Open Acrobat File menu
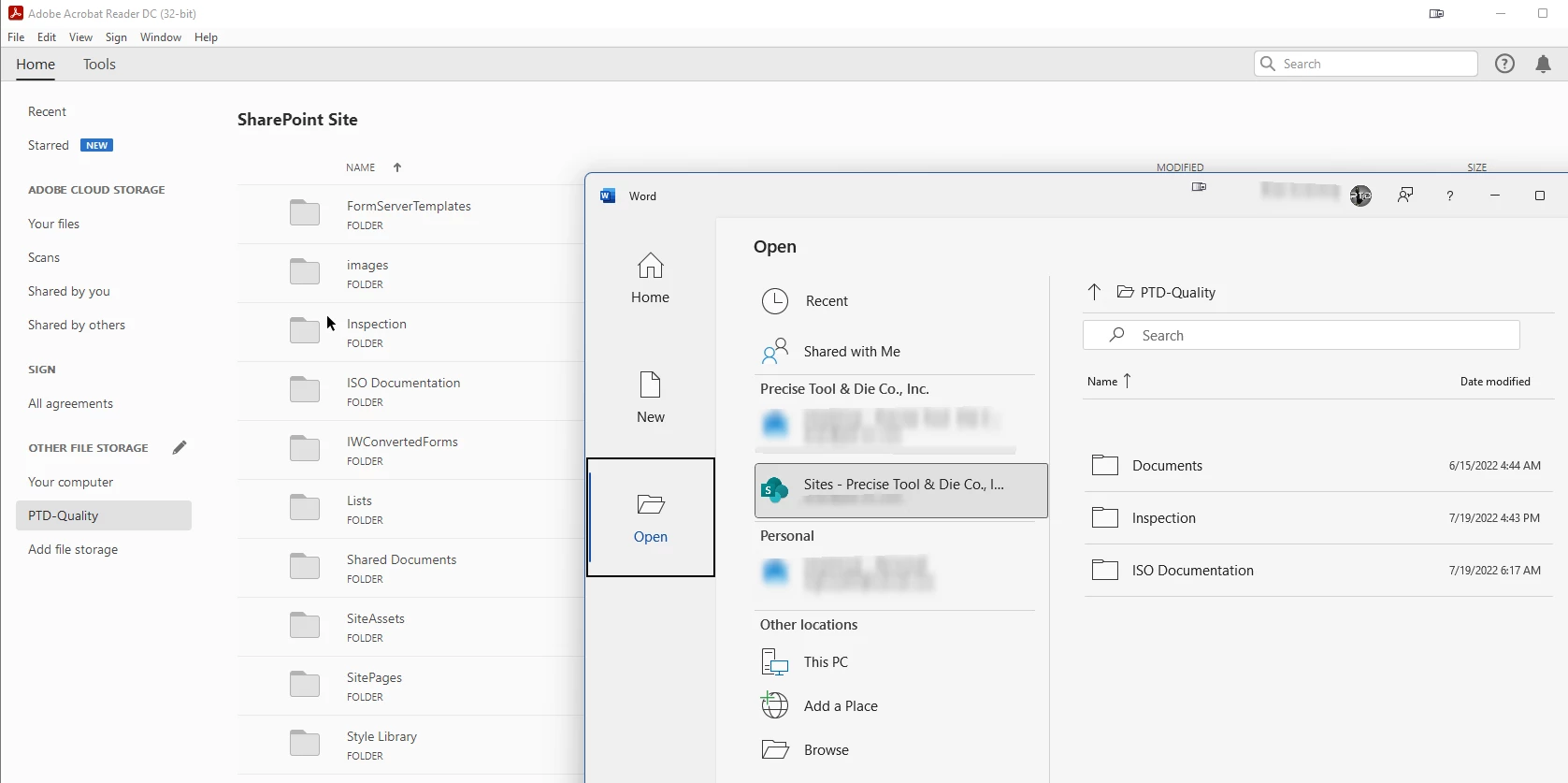 coord(16,37)
